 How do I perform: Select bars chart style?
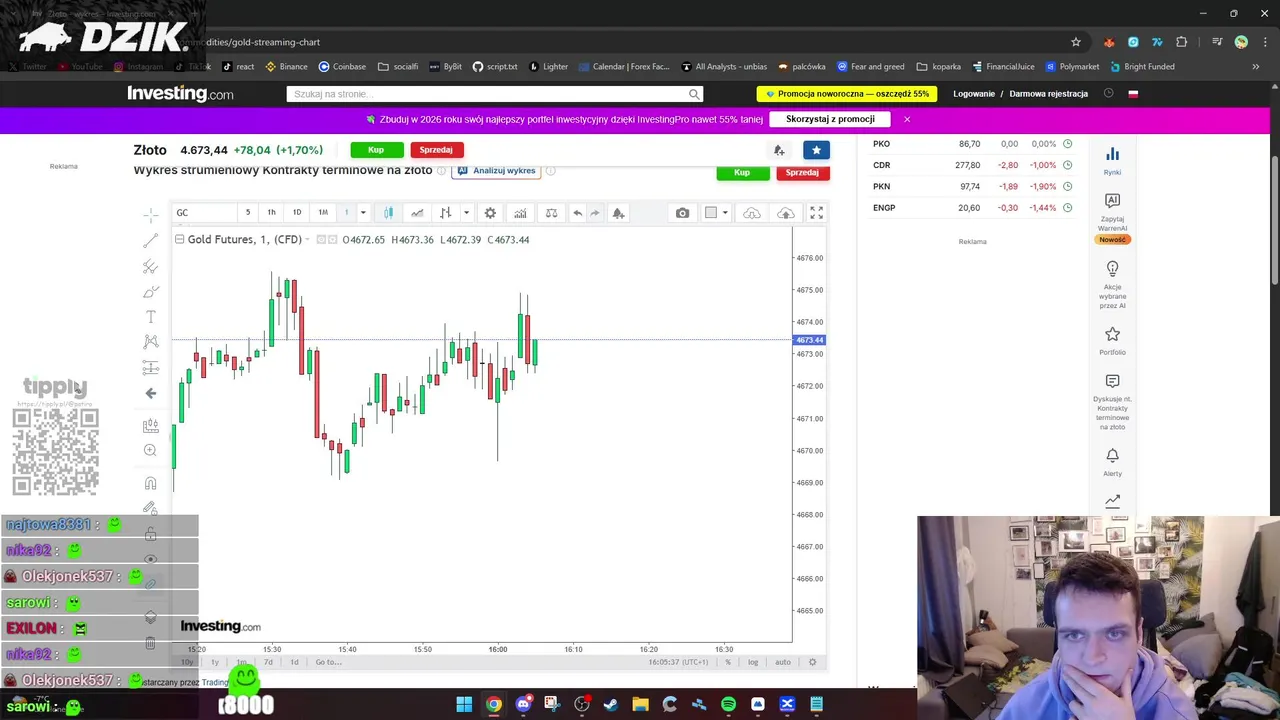[446, 213]
